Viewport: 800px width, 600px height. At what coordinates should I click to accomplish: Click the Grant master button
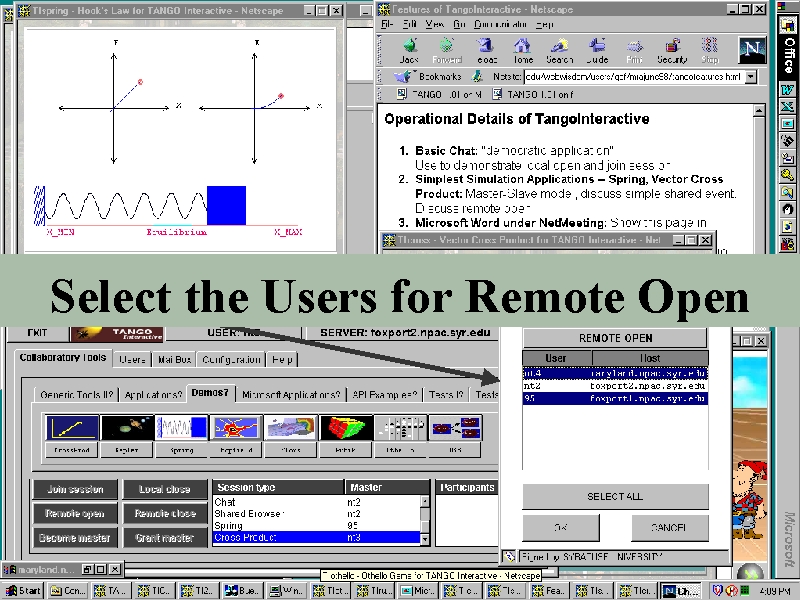coord(165,537)
